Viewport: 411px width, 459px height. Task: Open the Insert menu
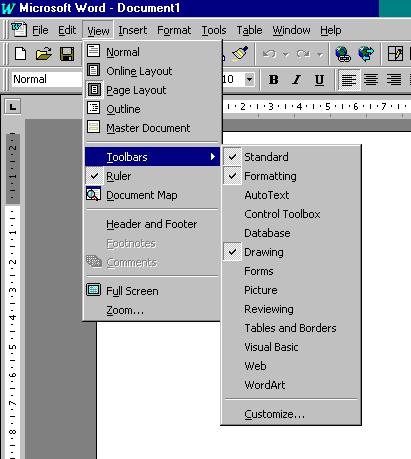133,30
